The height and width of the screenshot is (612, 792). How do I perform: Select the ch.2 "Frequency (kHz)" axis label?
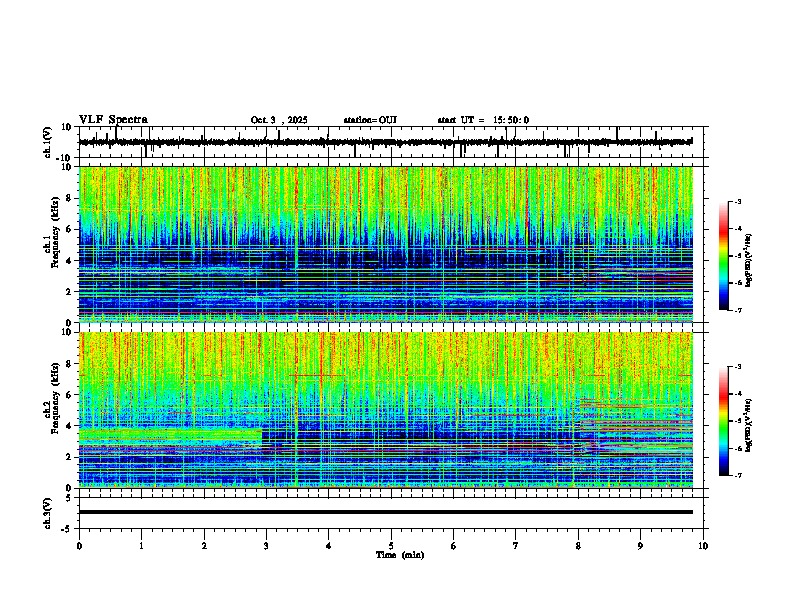pos(56,398)
